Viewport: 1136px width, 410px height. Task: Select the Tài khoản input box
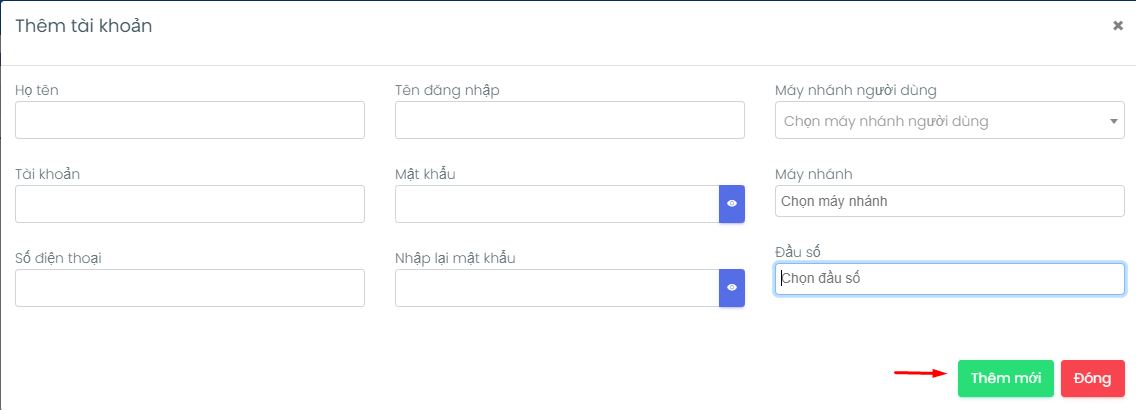[190, 204]
